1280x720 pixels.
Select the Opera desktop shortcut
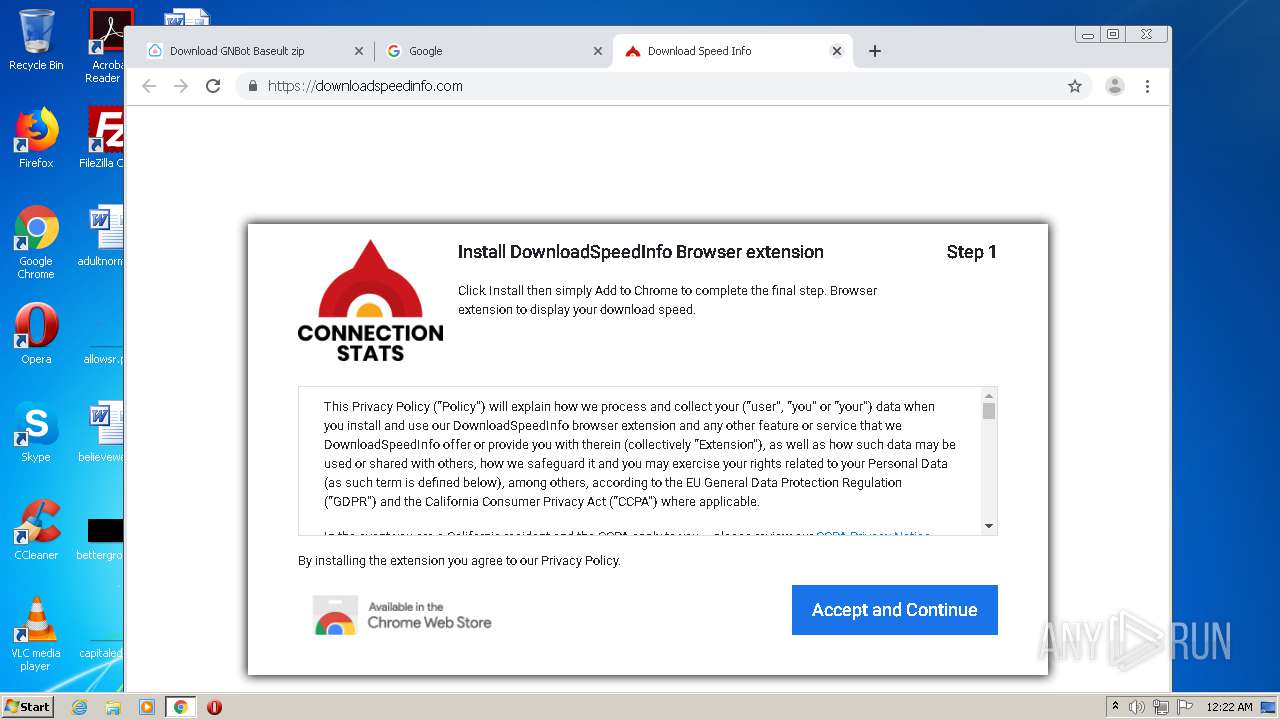pos(36,334)
